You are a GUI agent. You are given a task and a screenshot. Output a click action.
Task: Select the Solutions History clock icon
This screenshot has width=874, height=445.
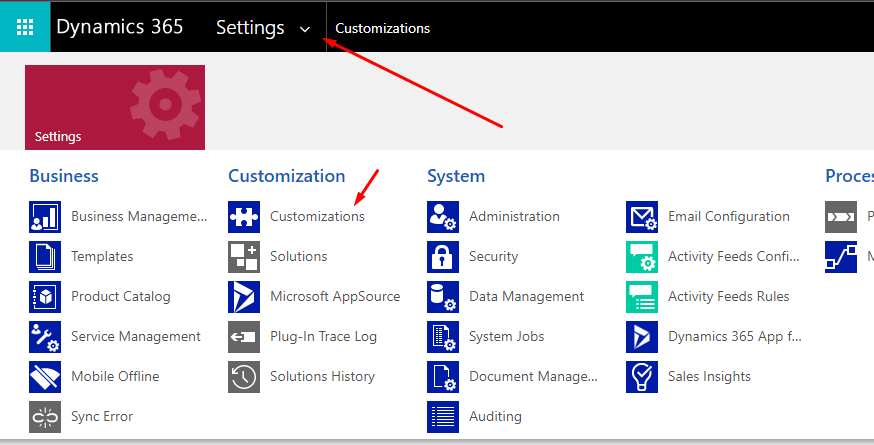point(244,376)
